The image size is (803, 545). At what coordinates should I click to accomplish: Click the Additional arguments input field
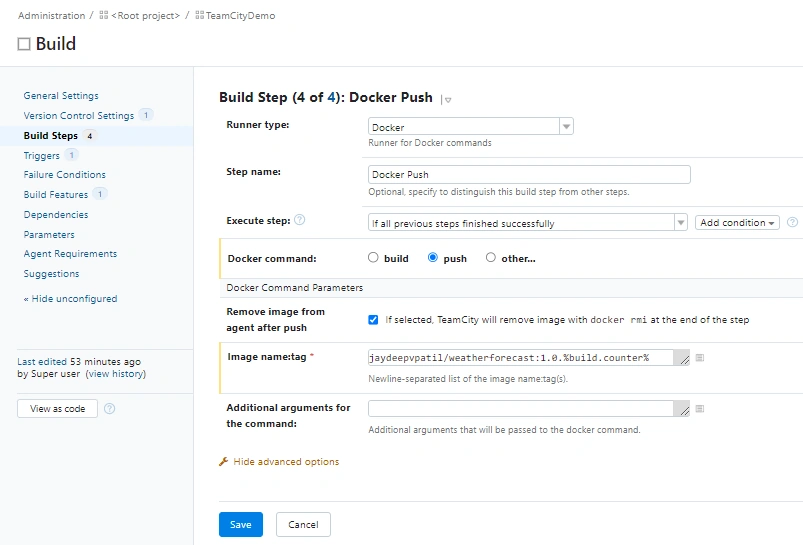[x=521, y=408]
